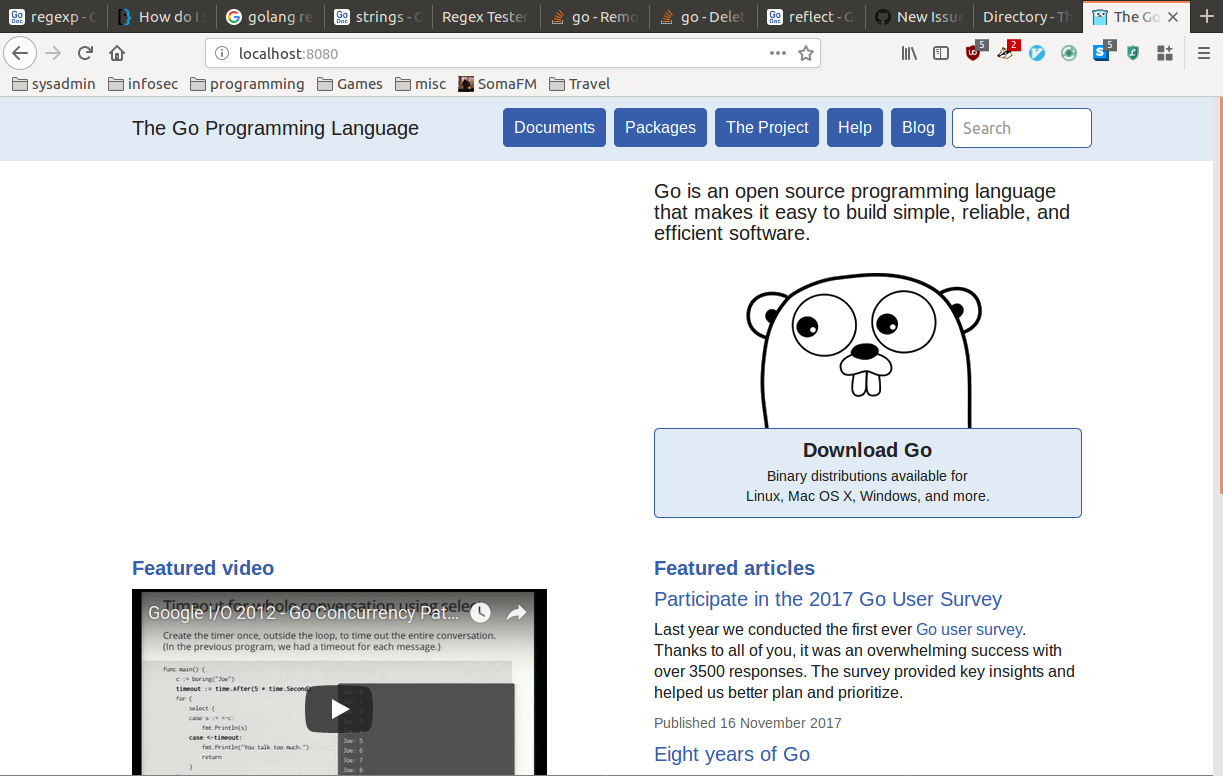Viewport: 1223px width, 776px height.
Task: Click the Privacy Badger extension icon
Action: click(x=1004, y=52)
